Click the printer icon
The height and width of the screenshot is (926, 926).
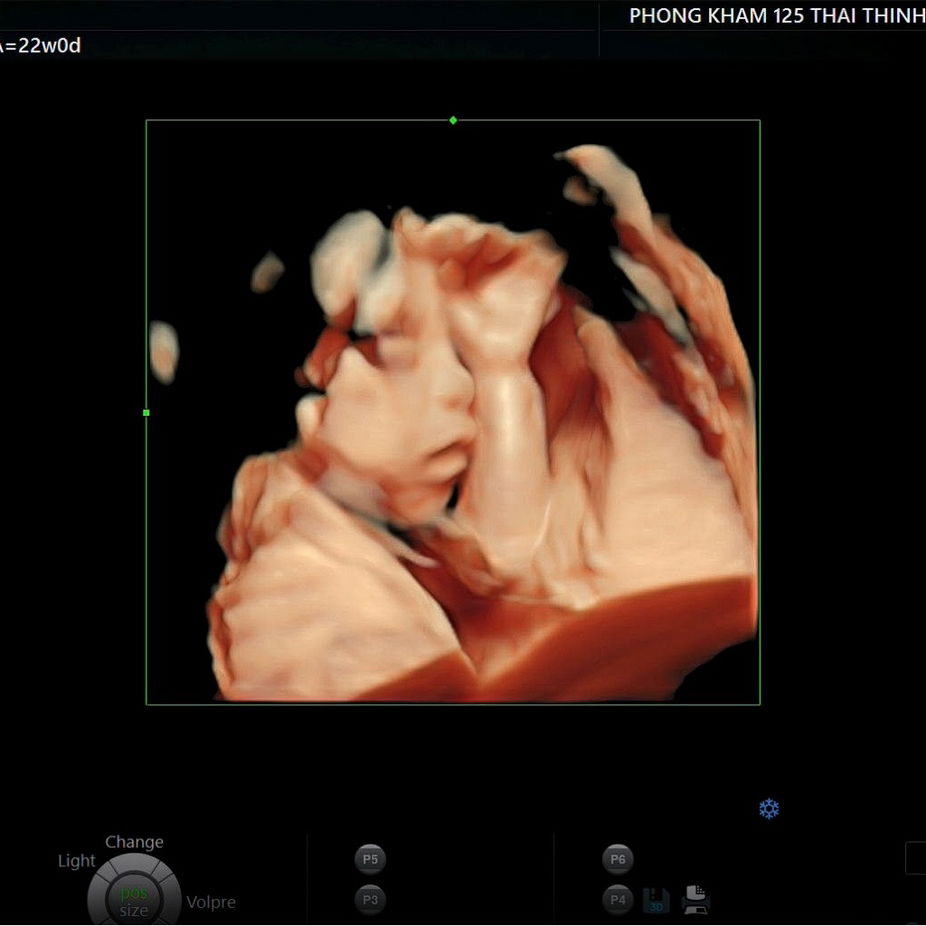pyautogui.click(x=695, y=899)
